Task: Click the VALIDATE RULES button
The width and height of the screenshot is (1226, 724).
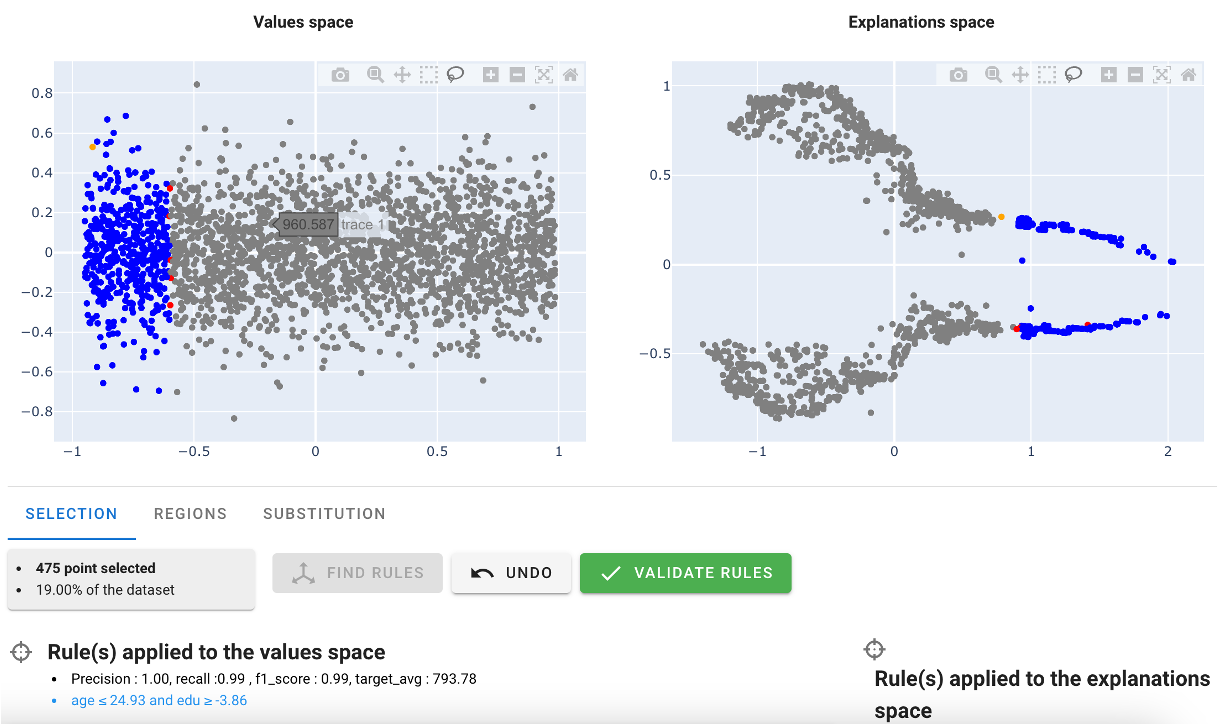Action: point(685,573)
